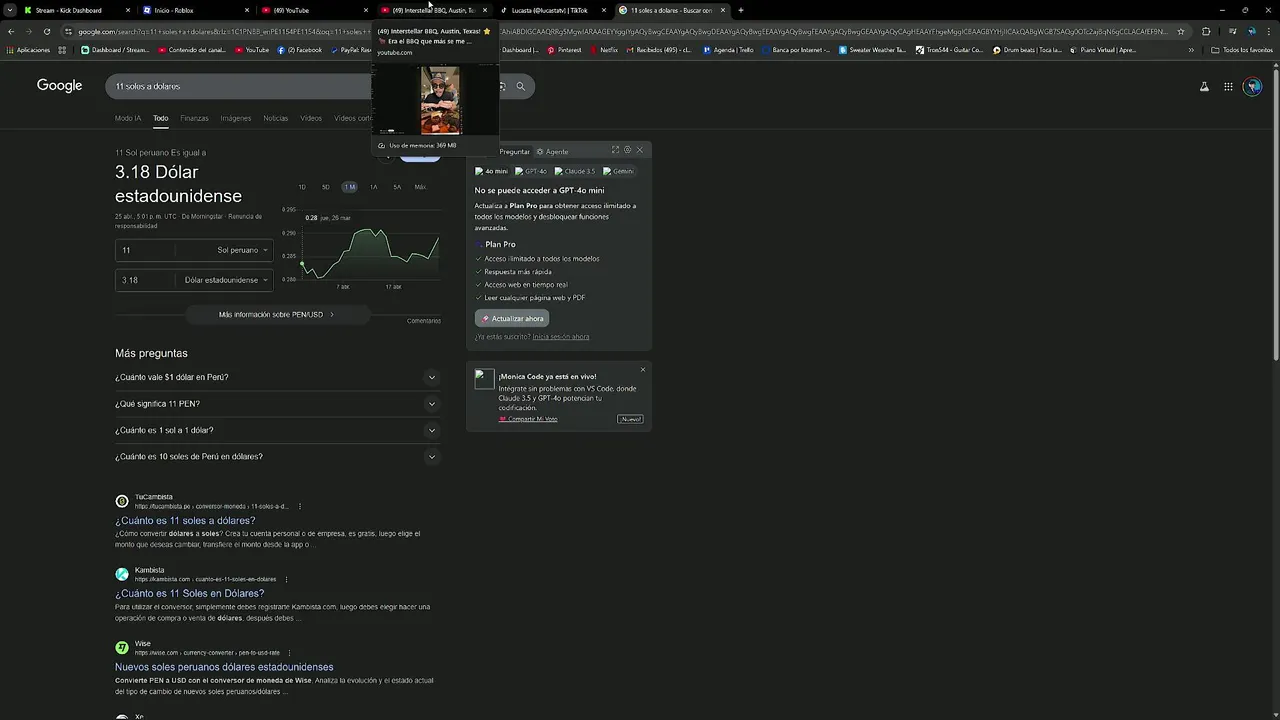The width and height of the screenshot is (1280, 720).
Task: Open the Chrome three-dot menu
Action: point(1269,32)
